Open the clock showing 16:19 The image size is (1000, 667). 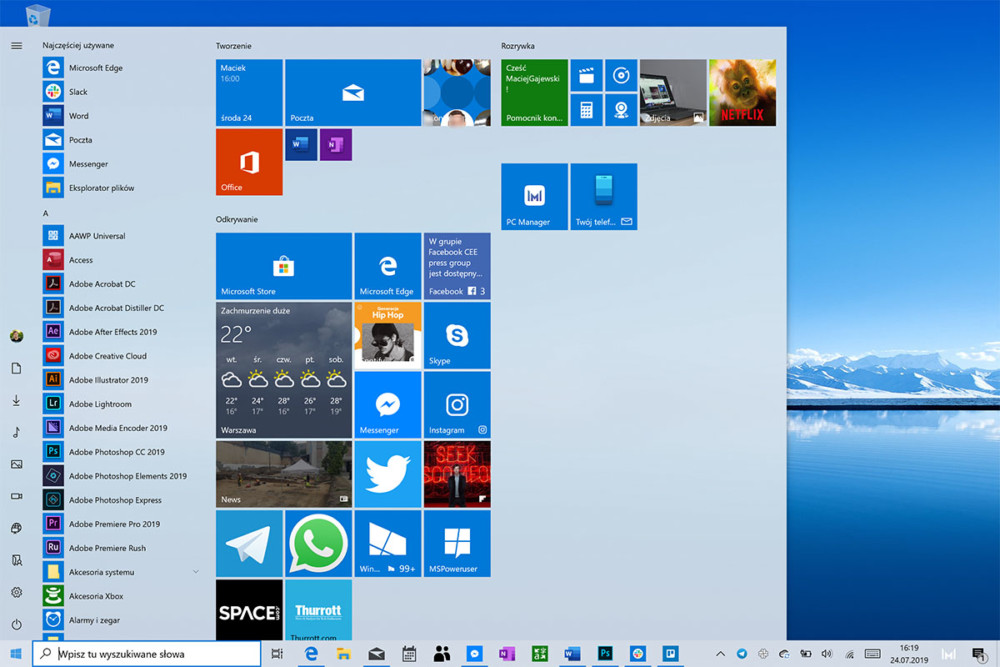909,654
